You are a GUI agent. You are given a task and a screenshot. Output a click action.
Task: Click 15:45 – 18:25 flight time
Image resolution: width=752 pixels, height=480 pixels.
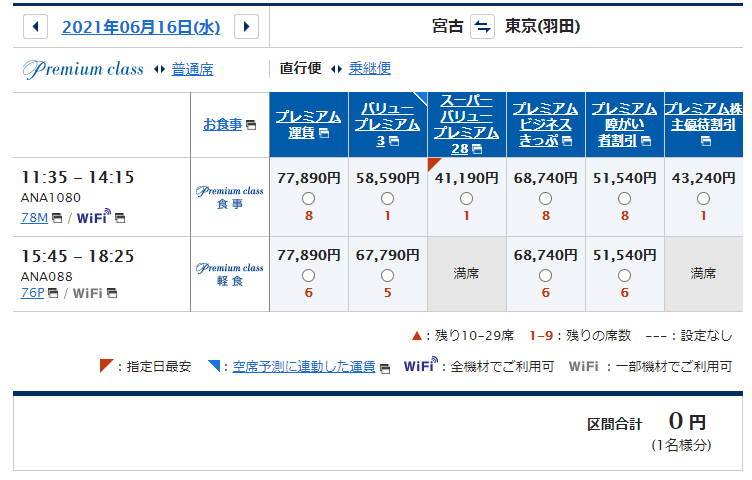(x=78, y=257)
